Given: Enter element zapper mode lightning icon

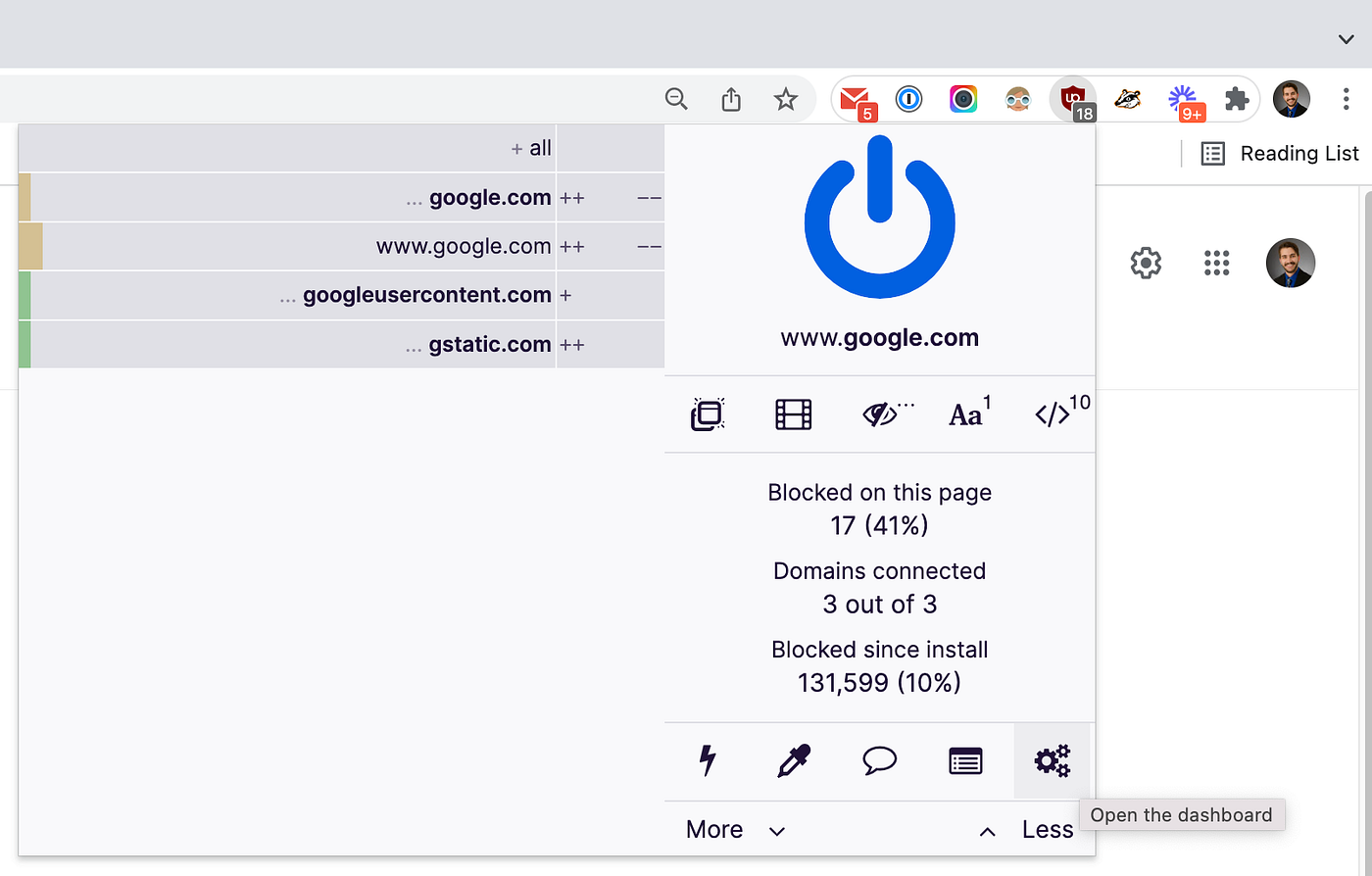Looking at the screenshot, I should coord(708,761).
